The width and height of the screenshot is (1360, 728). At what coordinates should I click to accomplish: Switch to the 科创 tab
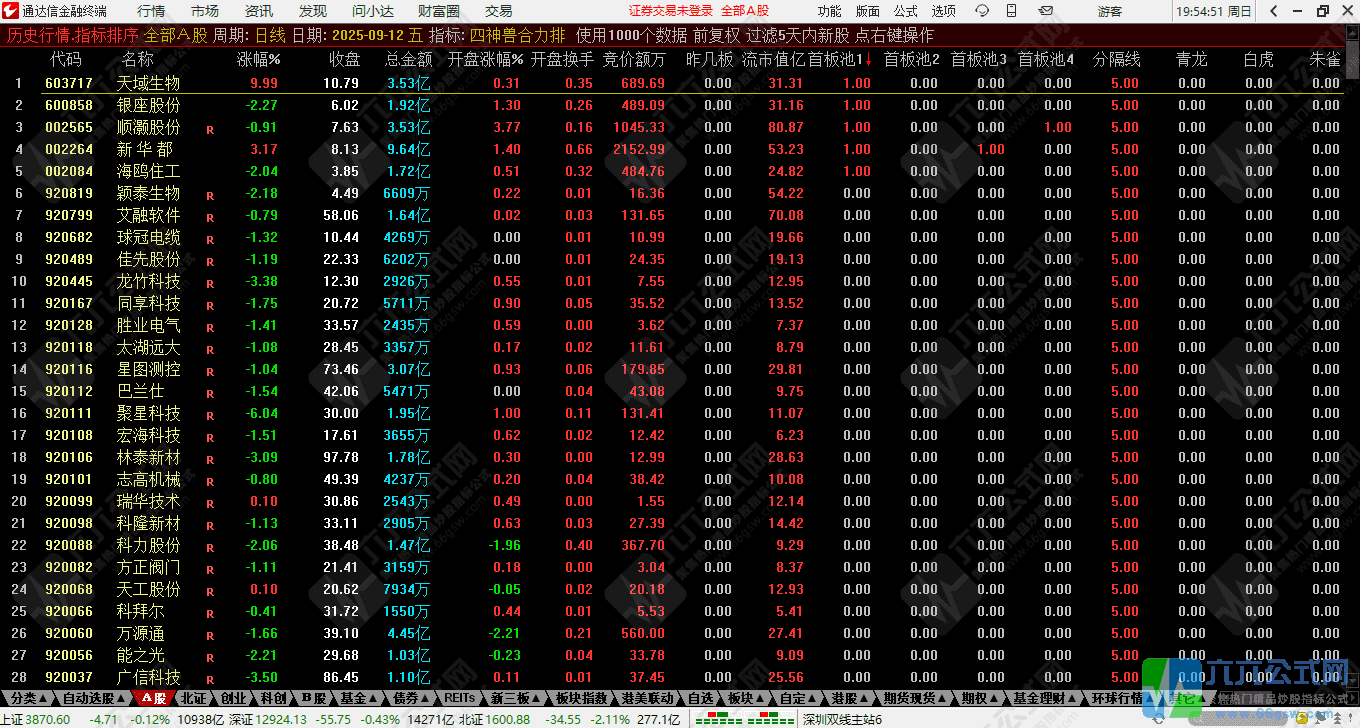tap(273, 698)
